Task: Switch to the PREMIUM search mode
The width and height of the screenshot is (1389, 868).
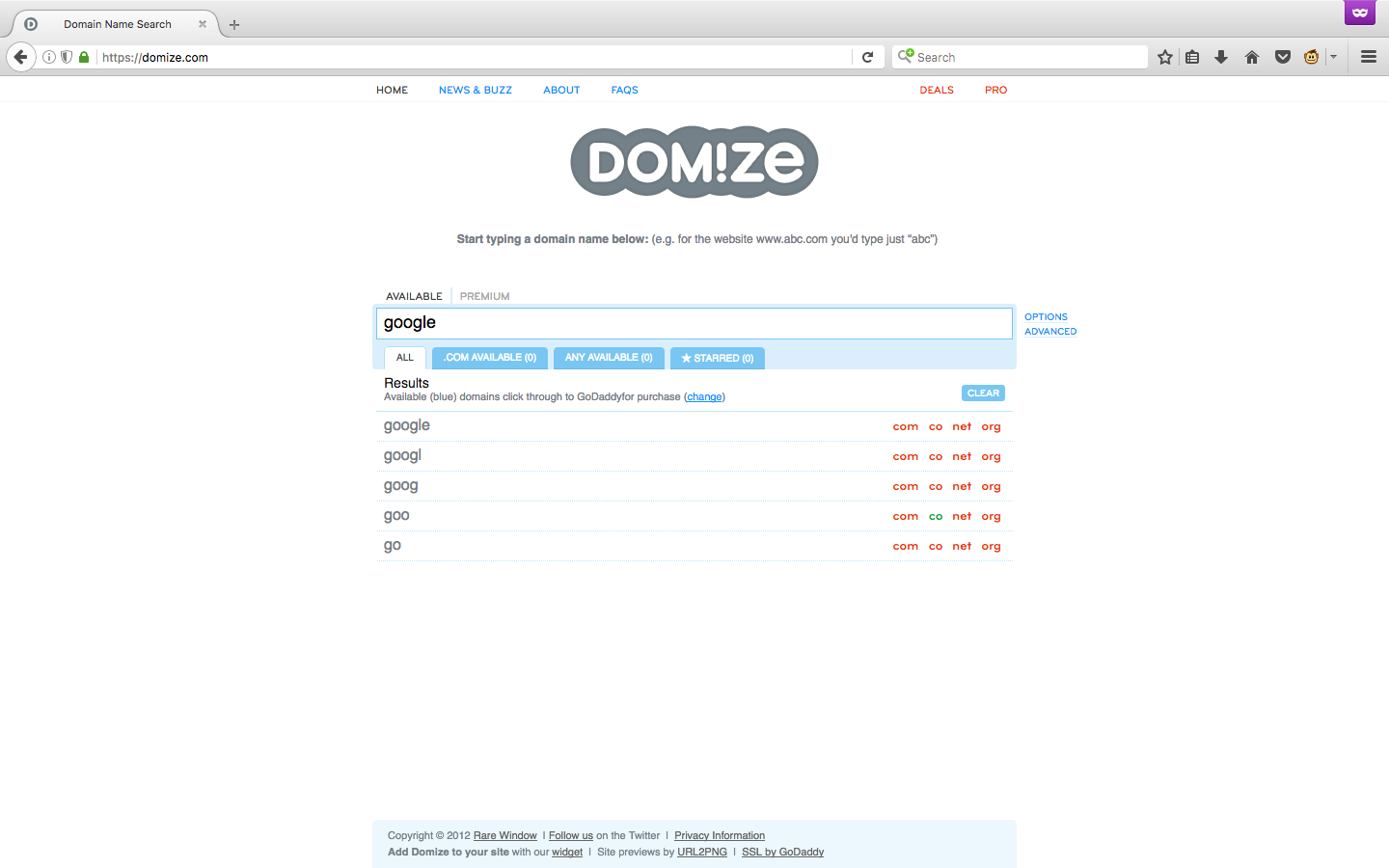Action: (x=484, y=296)
